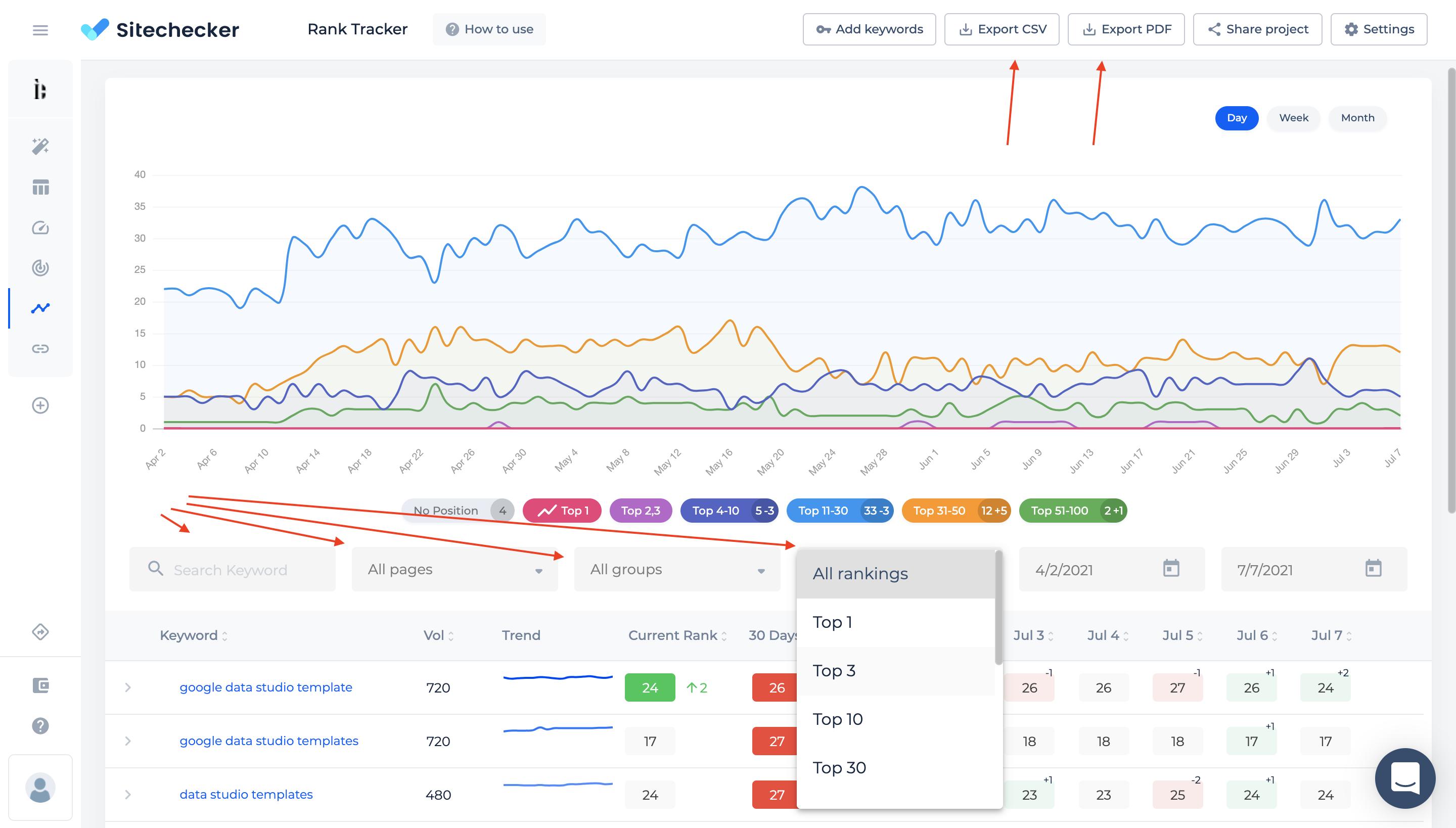Toggle the Top 4-10 chart series
1456x828 pixels.
point(730,511)
